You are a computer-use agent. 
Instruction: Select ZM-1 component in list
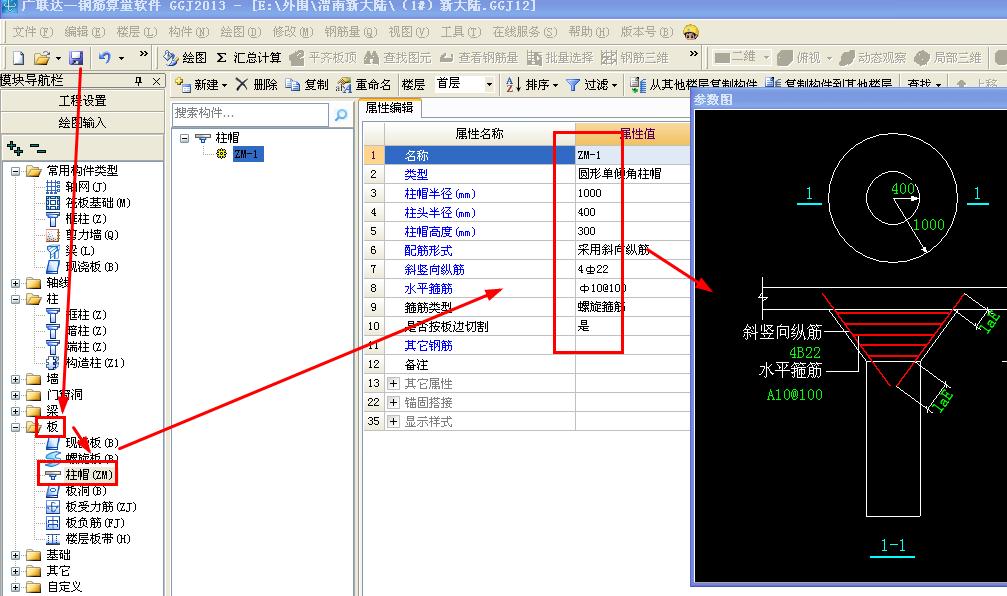(247, 153)
